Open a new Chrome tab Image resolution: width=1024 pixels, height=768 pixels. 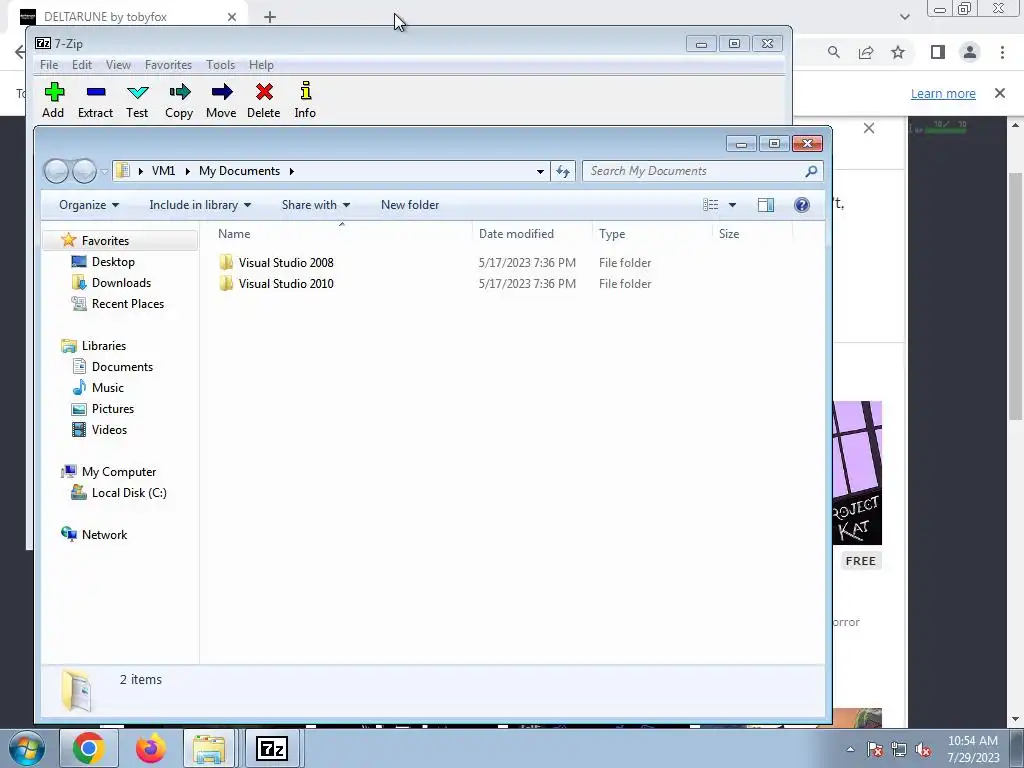(270, 17)
